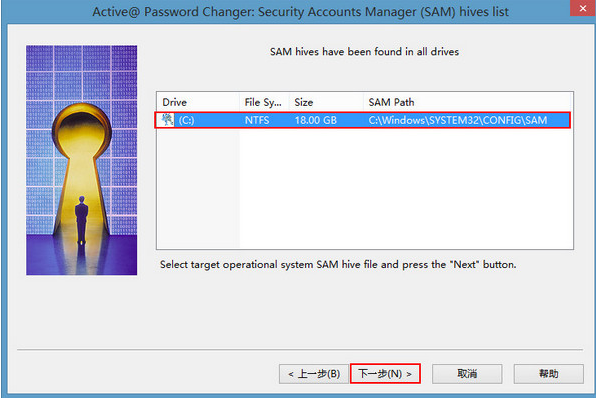Image resolution: width=596 pixels, height=398 pixels.
Task: Click the 18.00 GB size cell
Action: point(315,121)
